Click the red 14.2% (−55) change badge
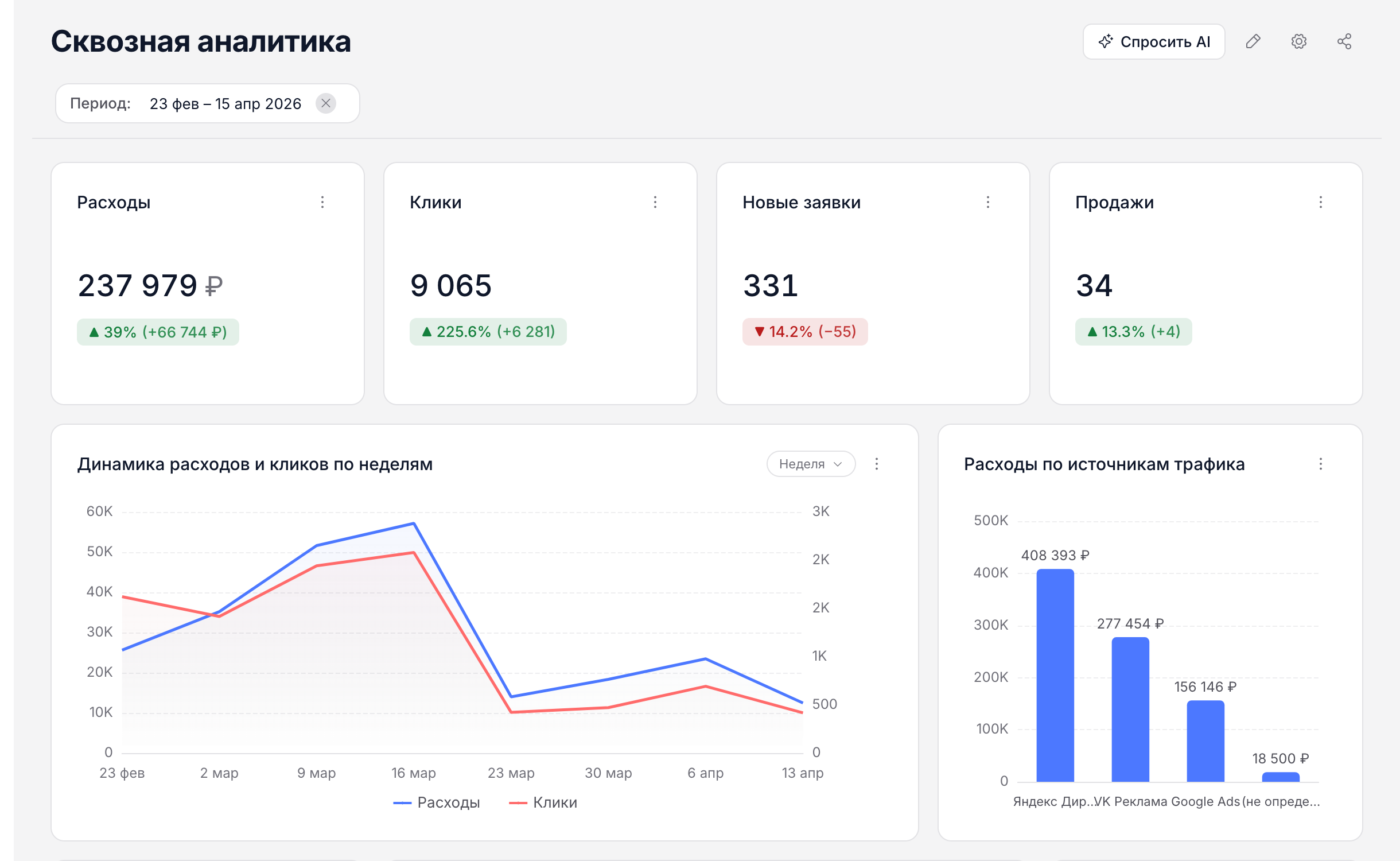The width and height of the screenshot is (1400, 861). (x=805, y=332)
